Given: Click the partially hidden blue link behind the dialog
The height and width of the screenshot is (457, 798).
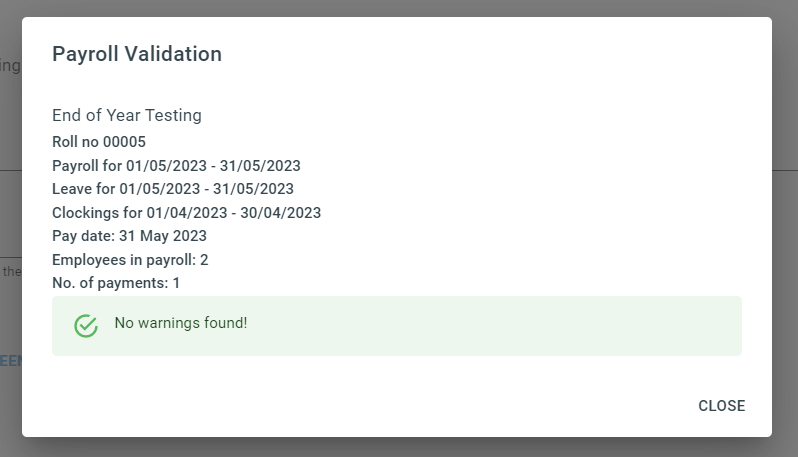Looking at the screenshot, I should pos(10,361).
